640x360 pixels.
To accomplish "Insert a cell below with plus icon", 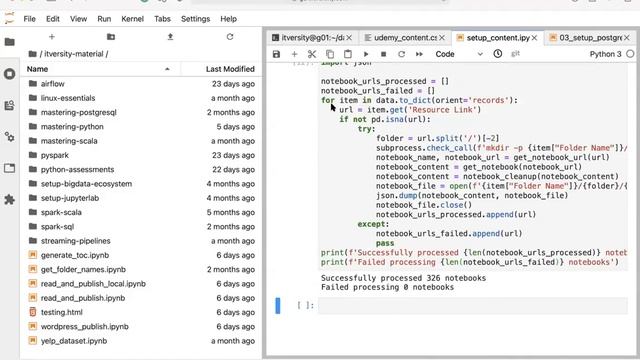I will click(x=294, y=54).
